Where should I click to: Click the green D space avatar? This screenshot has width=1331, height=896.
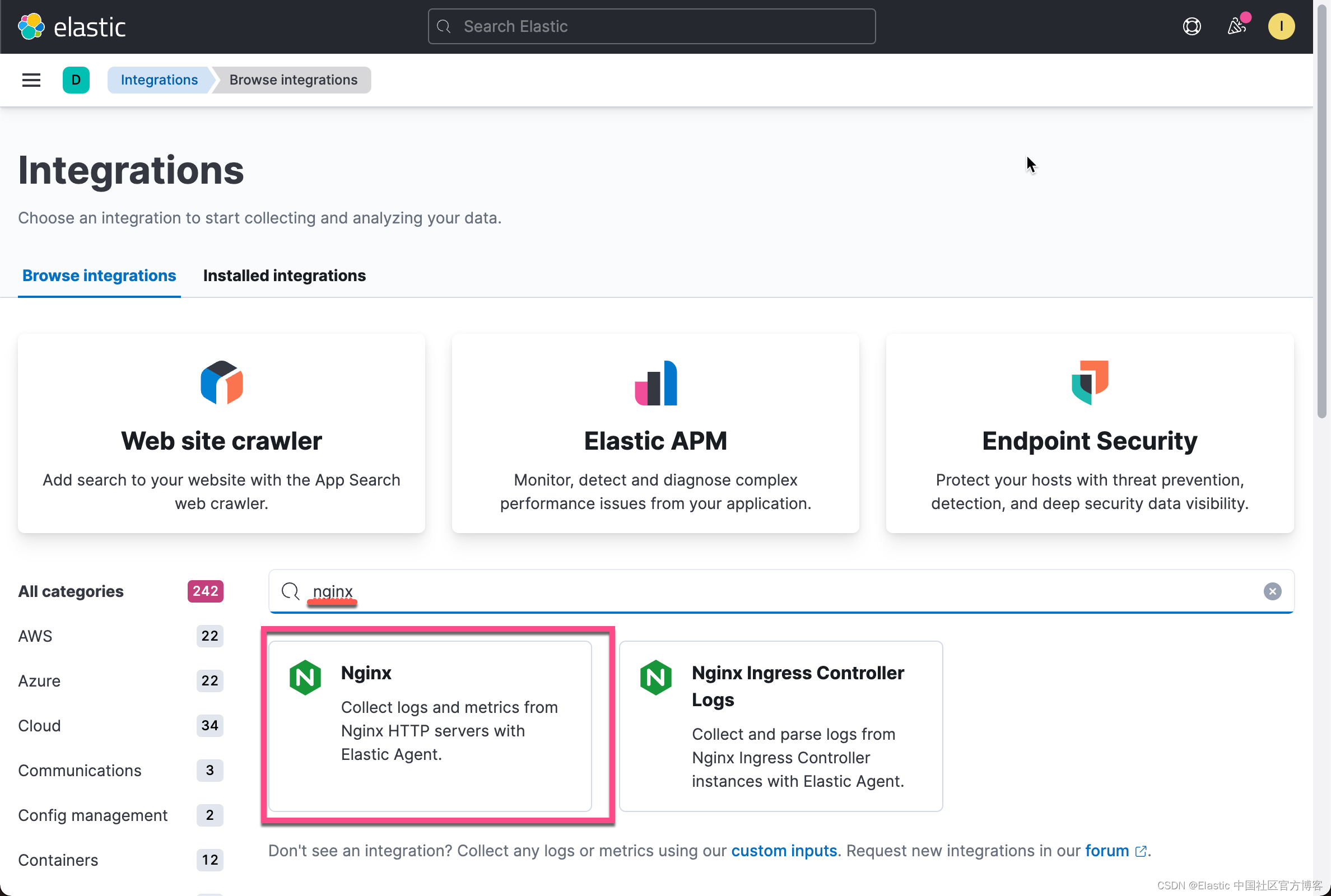coord(76,80)
